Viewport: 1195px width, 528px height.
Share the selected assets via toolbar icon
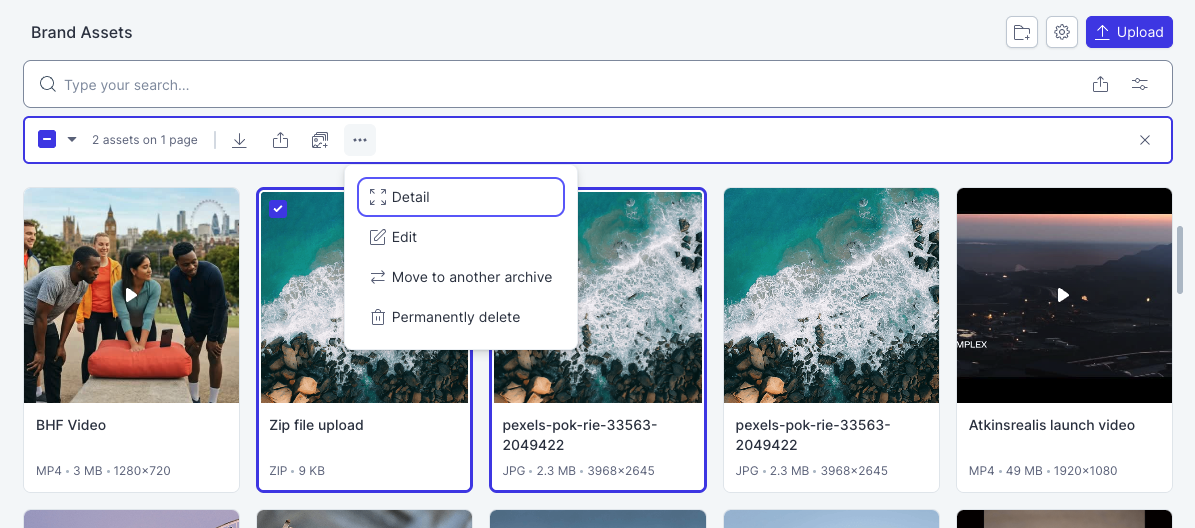click(x=280, y=140)
